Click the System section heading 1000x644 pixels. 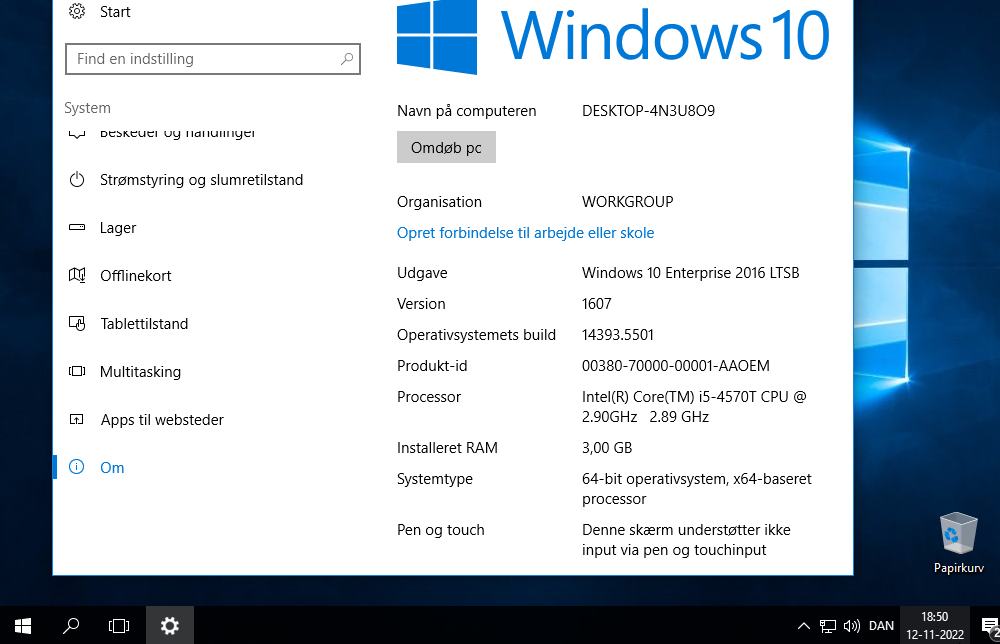tap(87, 108)
